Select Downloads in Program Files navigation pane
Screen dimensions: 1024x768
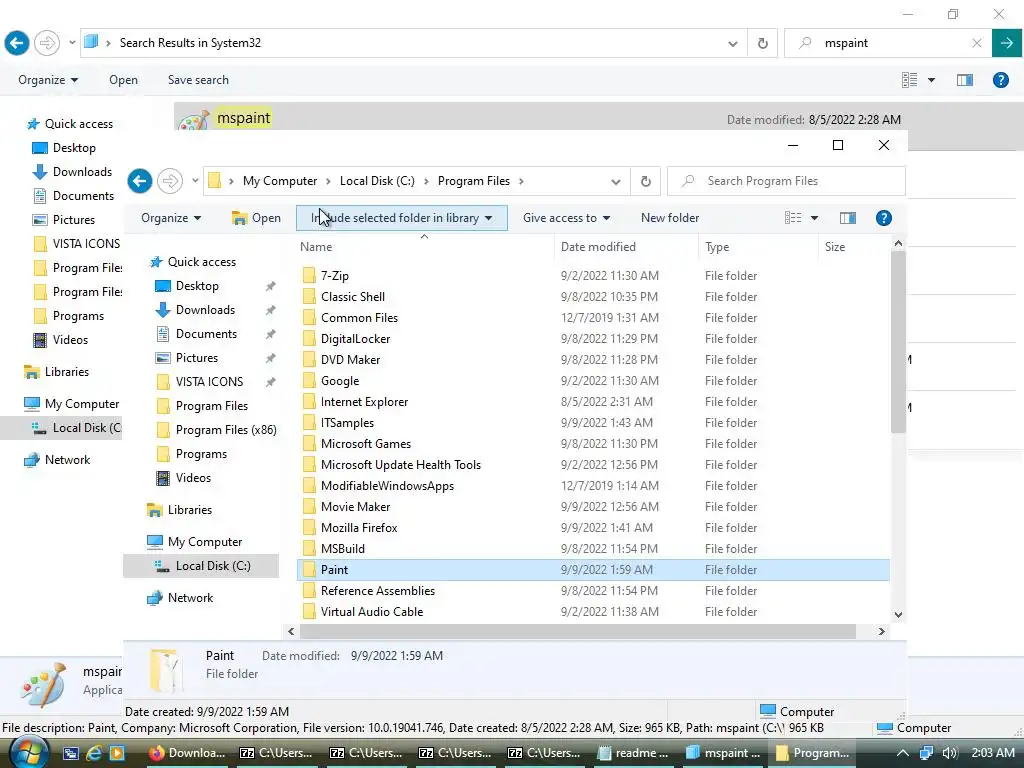tap(204, 310)
